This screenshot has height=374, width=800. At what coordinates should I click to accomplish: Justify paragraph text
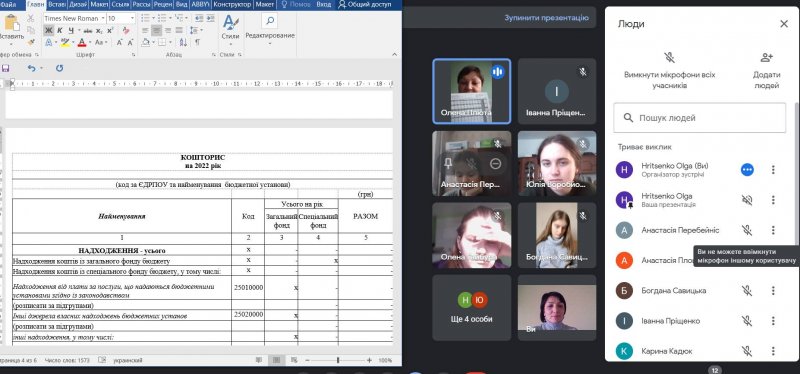[179, 31]
